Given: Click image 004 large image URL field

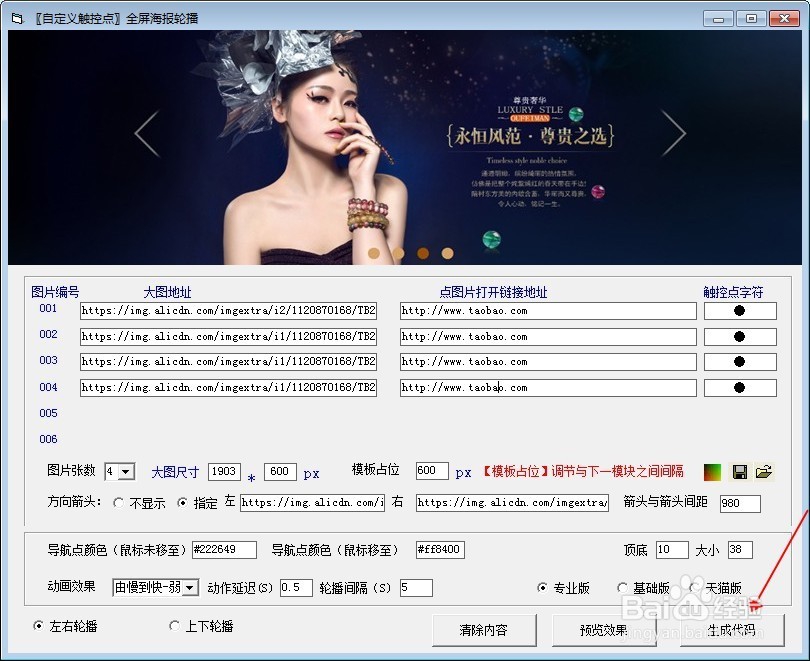Looking at the screenshot, I should pos(228,388).
